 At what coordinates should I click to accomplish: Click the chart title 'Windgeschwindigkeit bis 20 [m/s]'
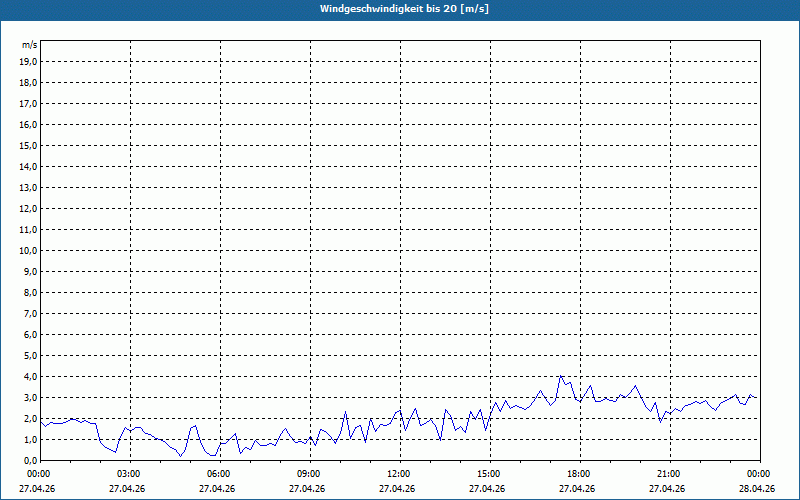(x=404, y=9)
